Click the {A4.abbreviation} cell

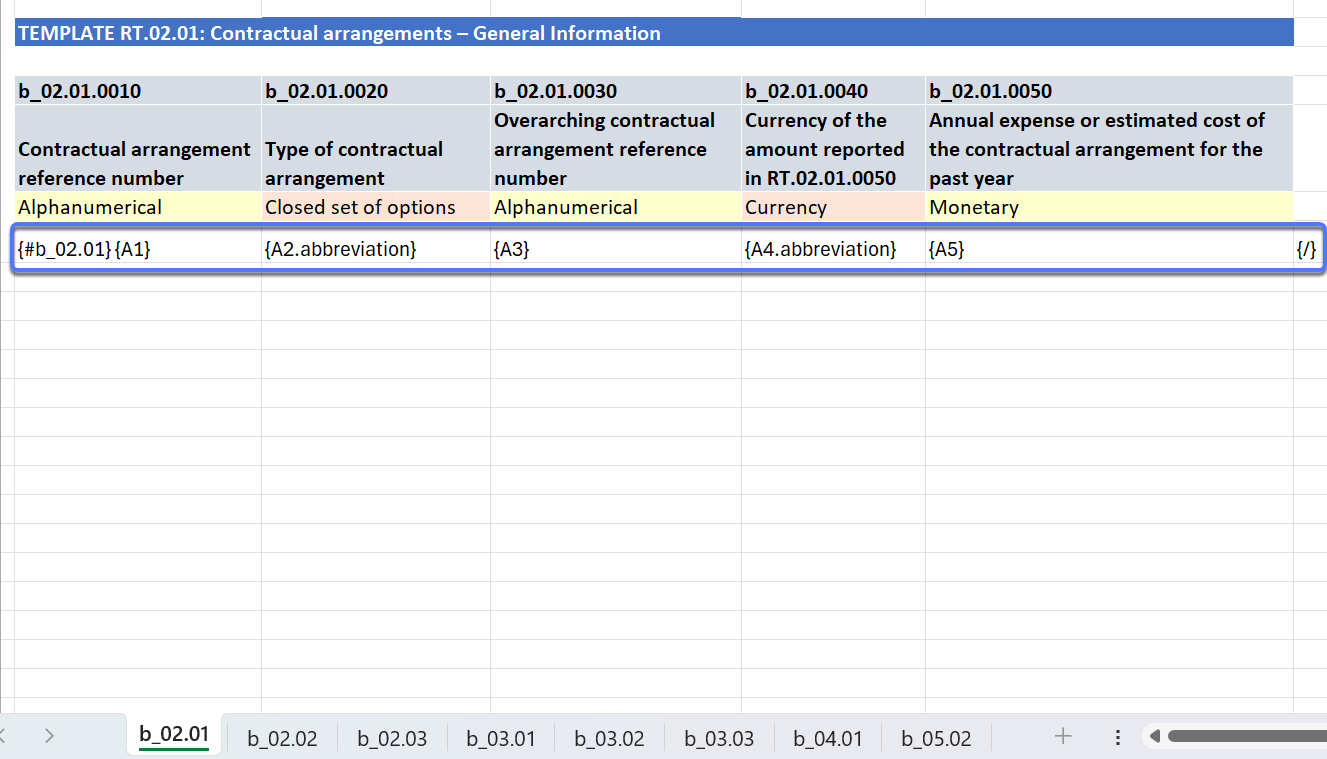[820, 249]
